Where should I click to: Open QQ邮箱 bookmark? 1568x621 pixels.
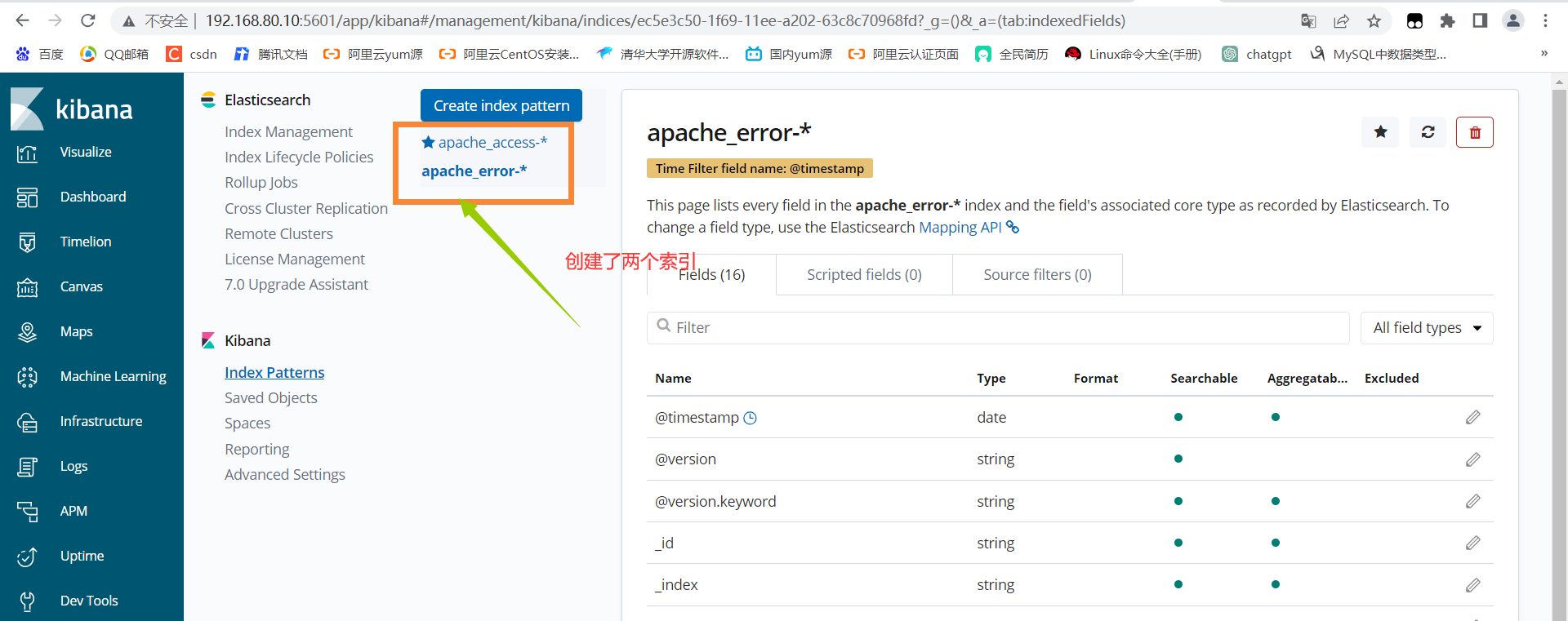tap(114, 54)
